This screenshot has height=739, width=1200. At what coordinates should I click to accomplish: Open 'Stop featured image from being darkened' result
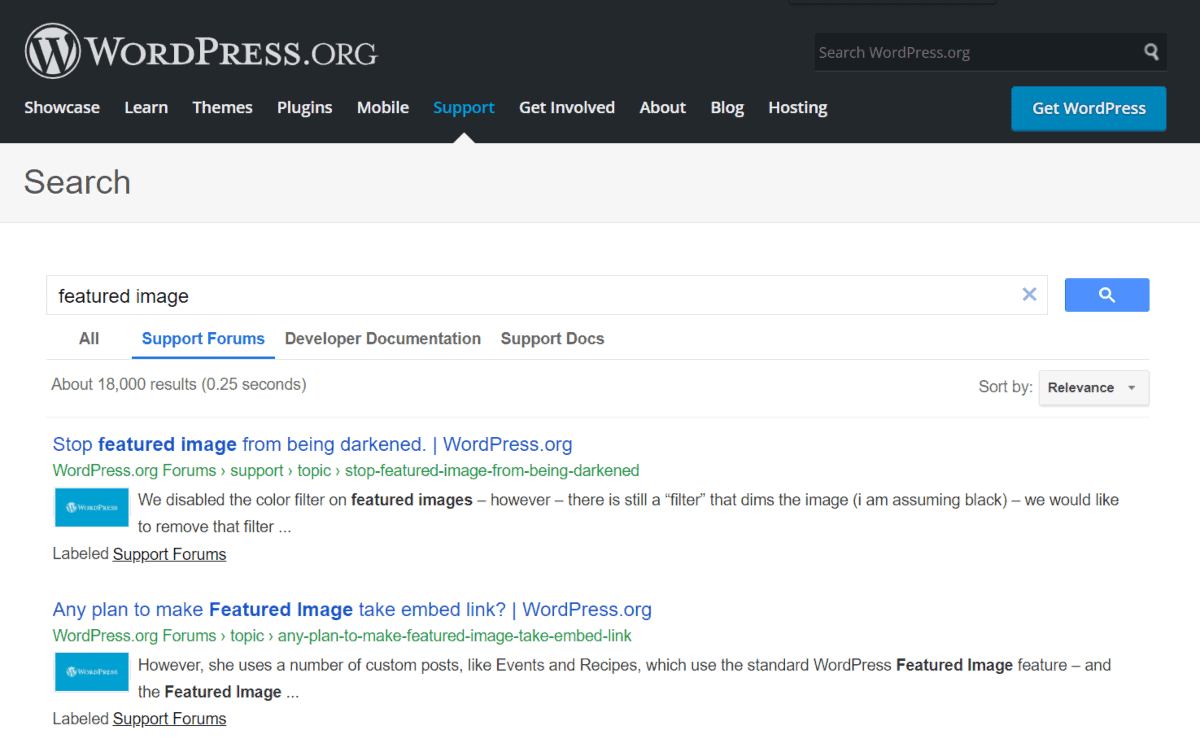click(313, 445)
